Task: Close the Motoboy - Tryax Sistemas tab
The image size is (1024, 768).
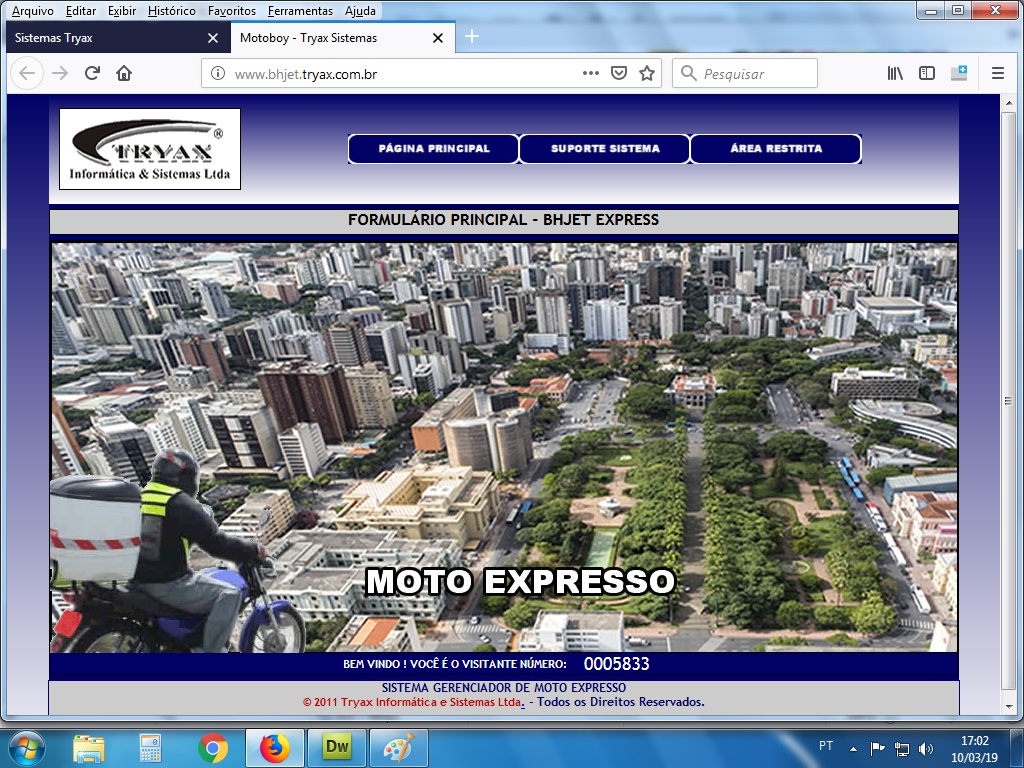Action: 437,38
